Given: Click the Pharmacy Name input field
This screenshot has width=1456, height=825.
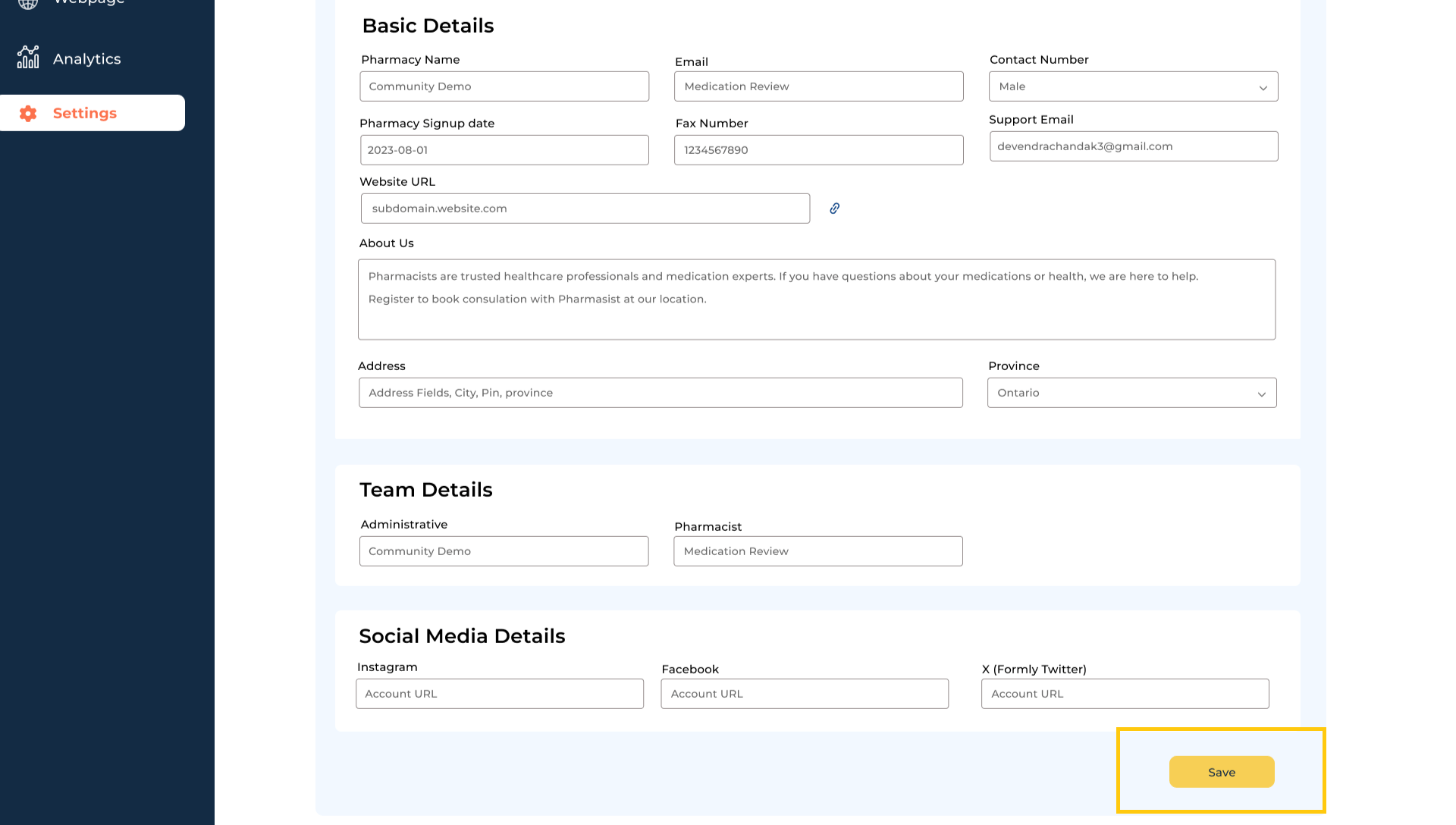Looking at the screenshot, I should (x=504, y=86).
